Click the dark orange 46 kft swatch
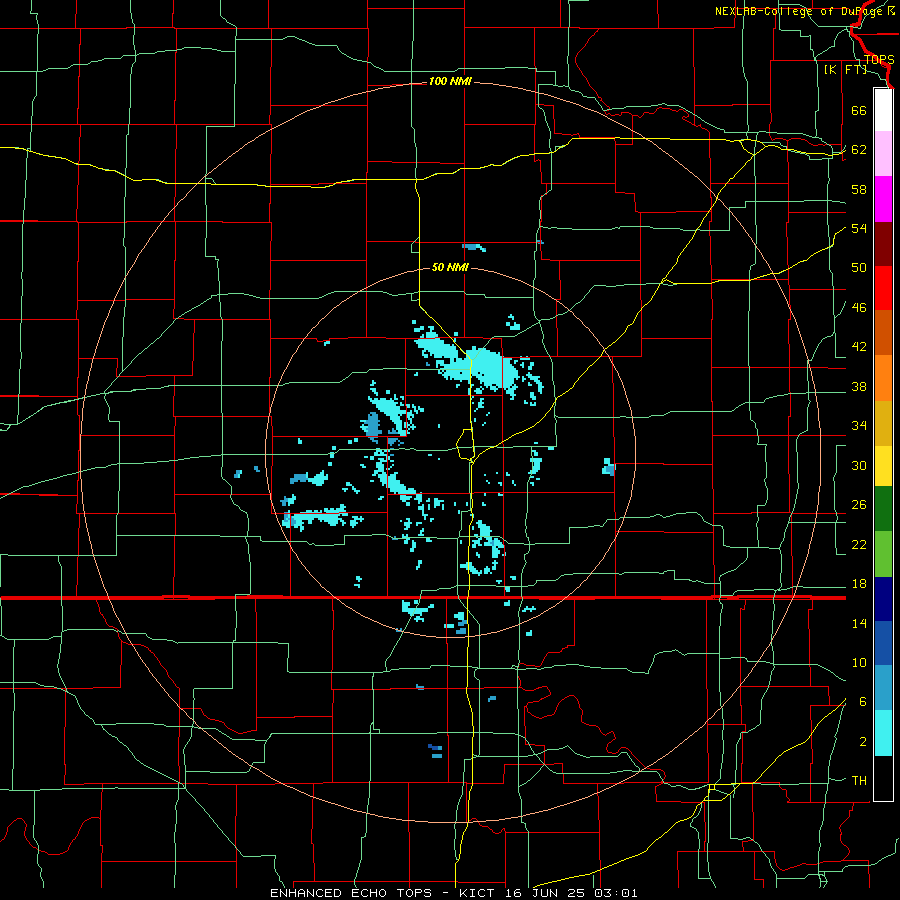 (883, 333)
